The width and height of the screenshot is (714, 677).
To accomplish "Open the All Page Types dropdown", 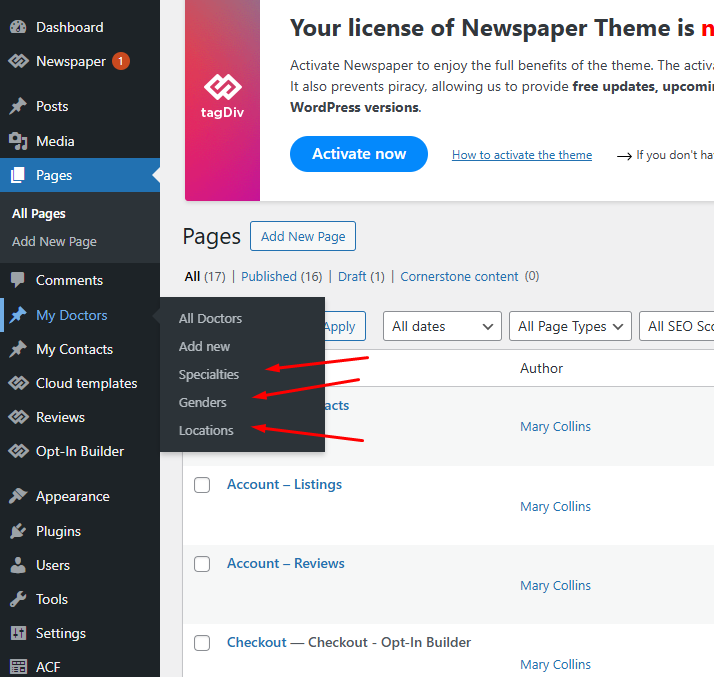I will coord(570,326).
